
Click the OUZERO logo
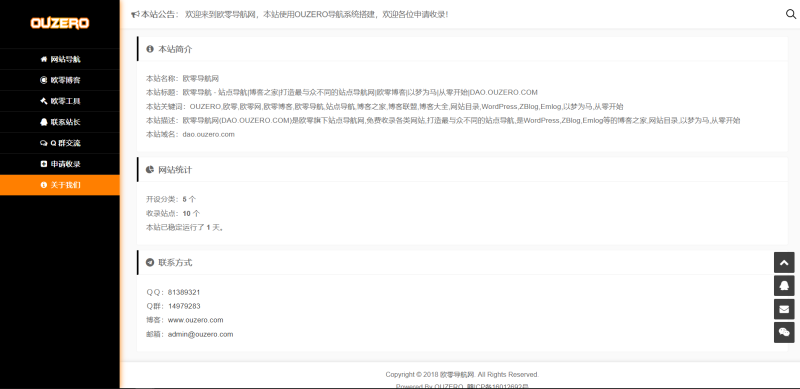(x=60, y=23)
